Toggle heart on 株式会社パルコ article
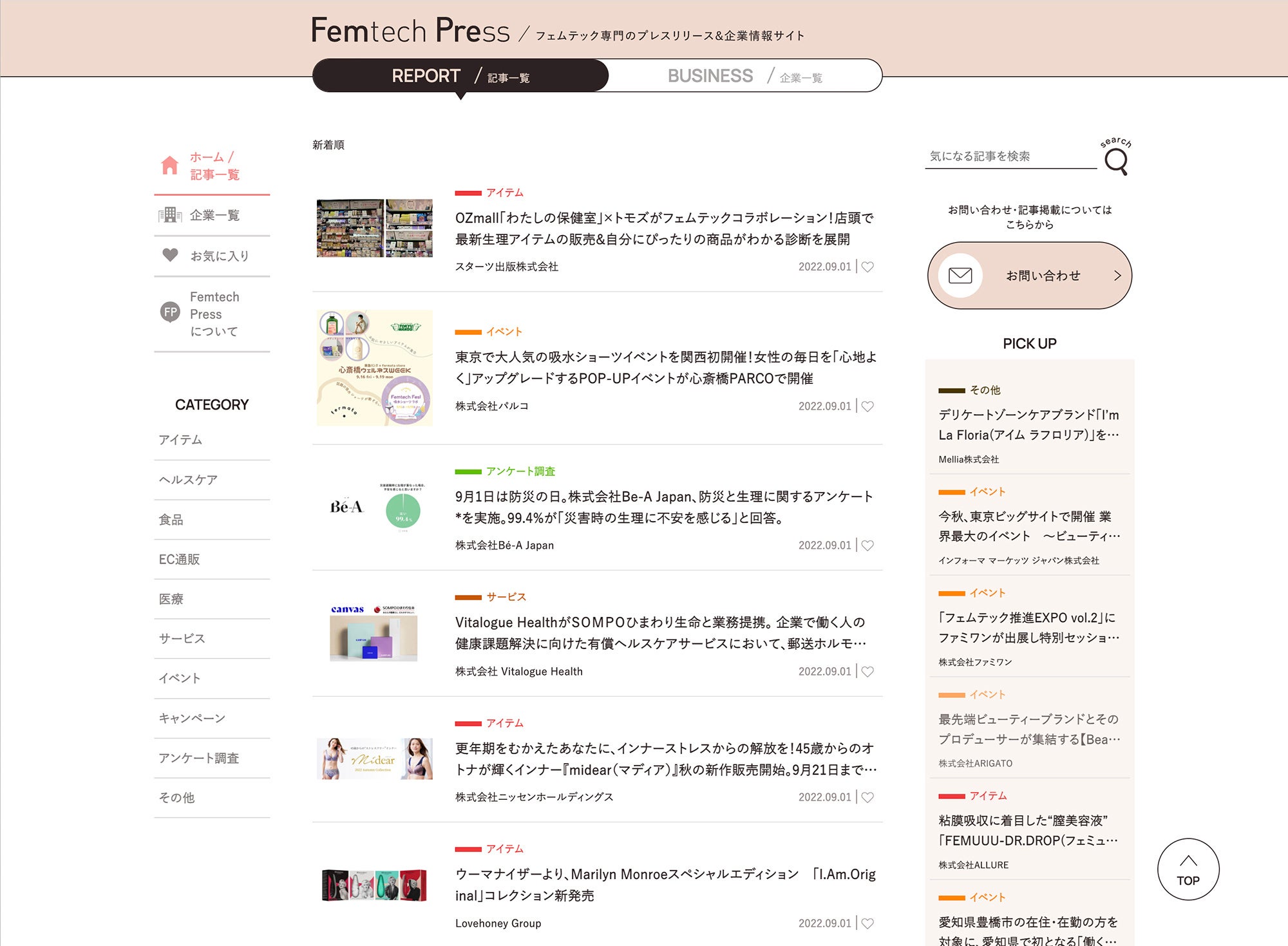 [x=867, y=406]
